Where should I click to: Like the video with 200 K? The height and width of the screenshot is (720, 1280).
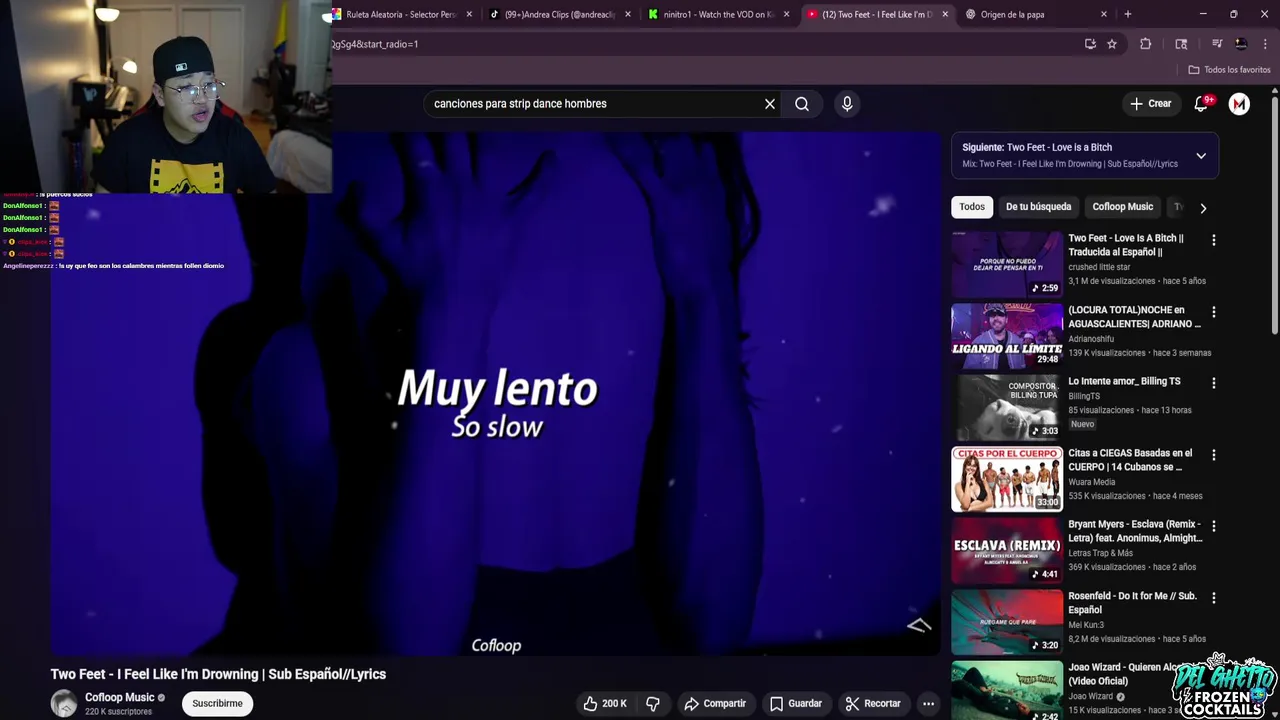pos(606,703)
